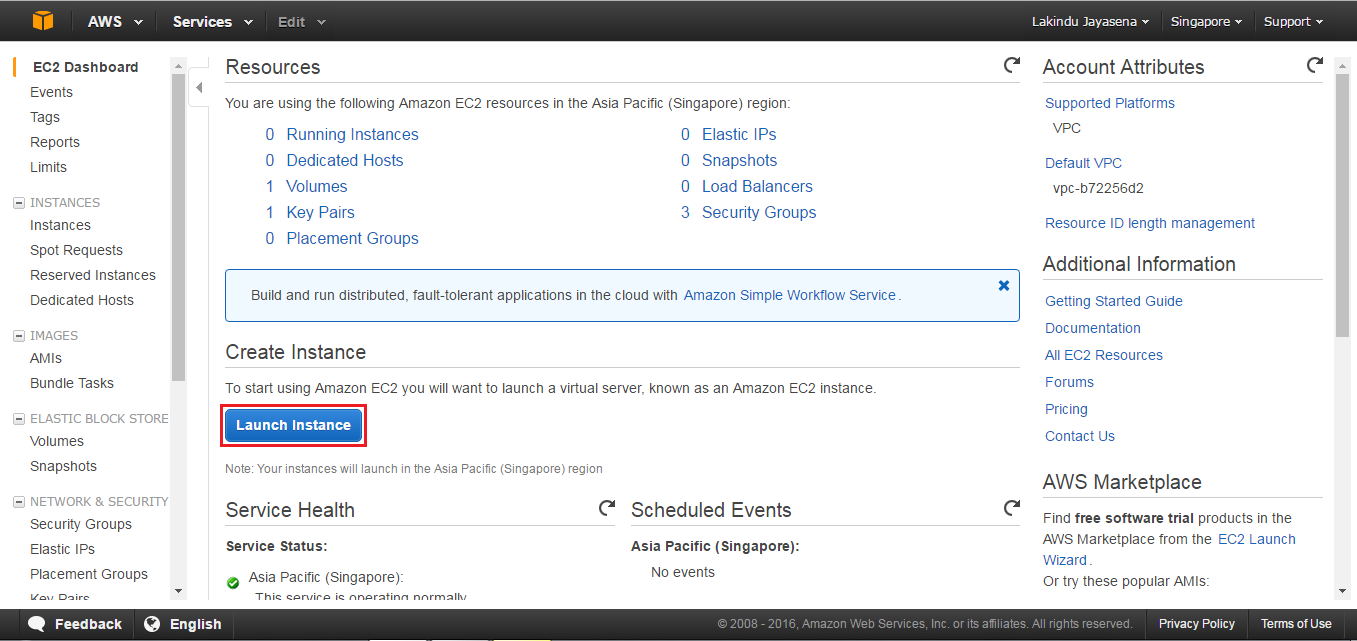Dismiss the Simple Workflow Service banner
The height and width of the screenshot is (641, 1357).
pyautogui.click(x=1004, y=285)
